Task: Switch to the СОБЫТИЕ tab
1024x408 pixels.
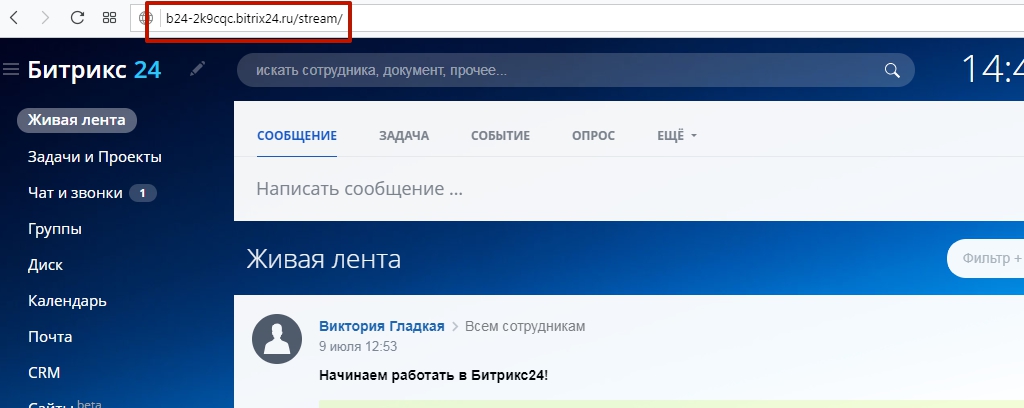Action: point(500,136)
